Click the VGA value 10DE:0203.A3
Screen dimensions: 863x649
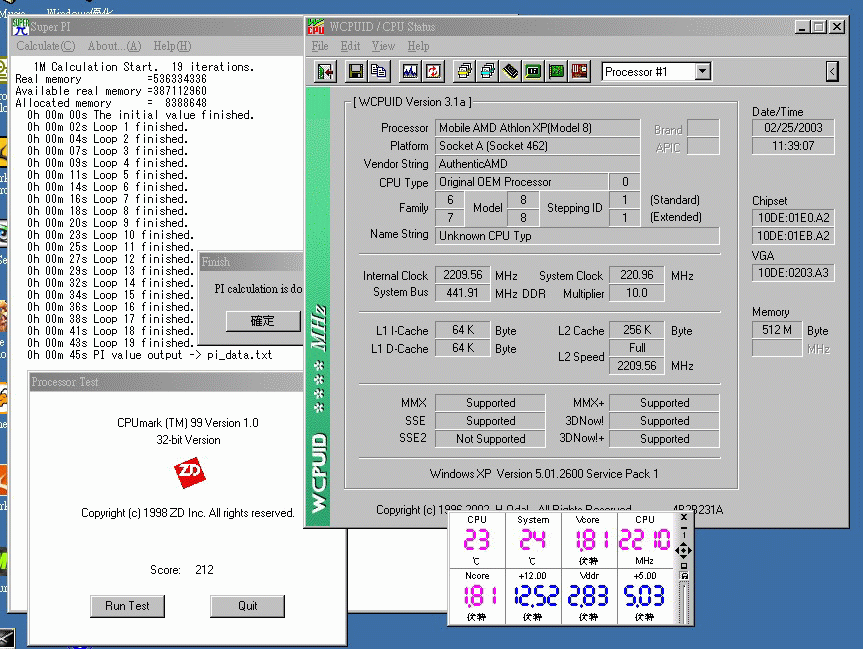(793, 272)
